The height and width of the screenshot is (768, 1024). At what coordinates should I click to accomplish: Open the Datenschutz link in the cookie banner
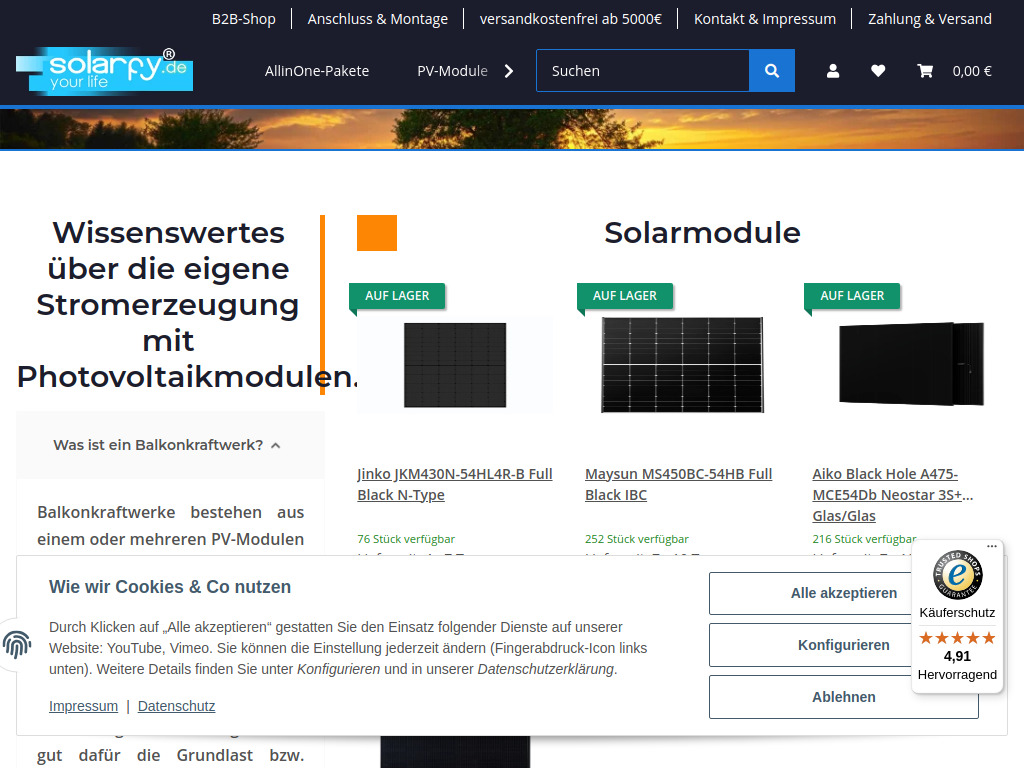176,705
